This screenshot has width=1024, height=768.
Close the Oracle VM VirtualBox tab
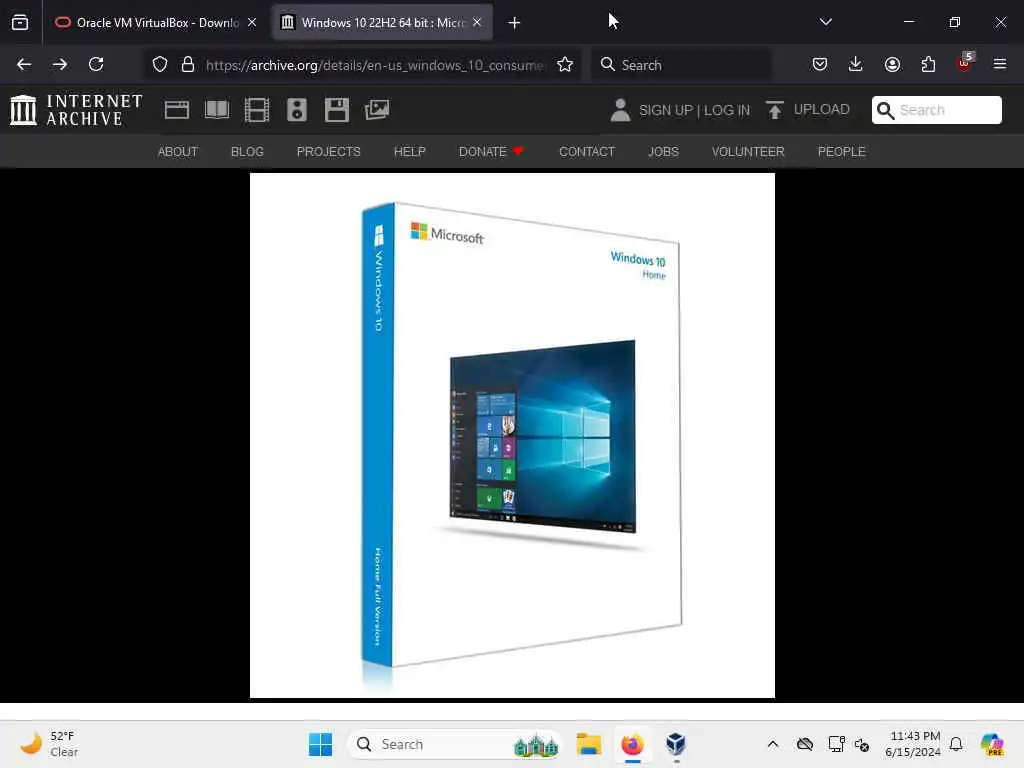252,22
